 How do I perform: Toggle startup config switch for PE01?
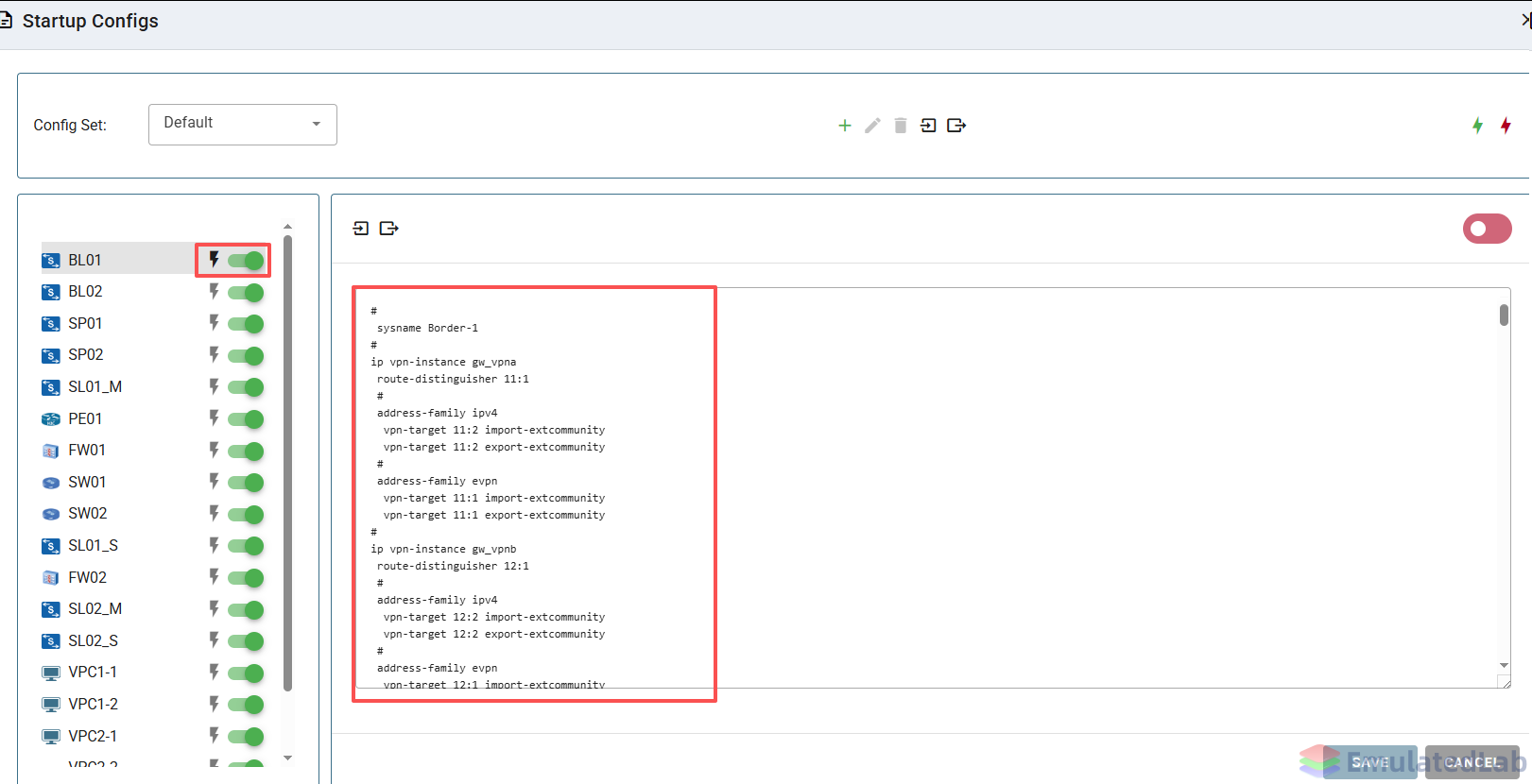pos(246,419)
